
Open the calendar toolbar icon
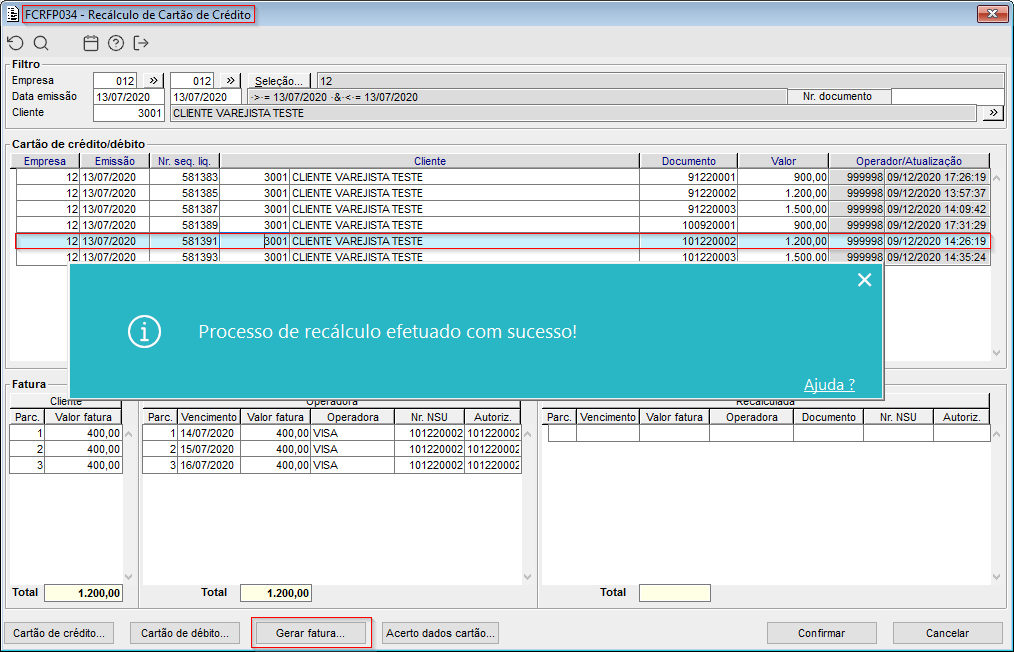tap(91, 43)
